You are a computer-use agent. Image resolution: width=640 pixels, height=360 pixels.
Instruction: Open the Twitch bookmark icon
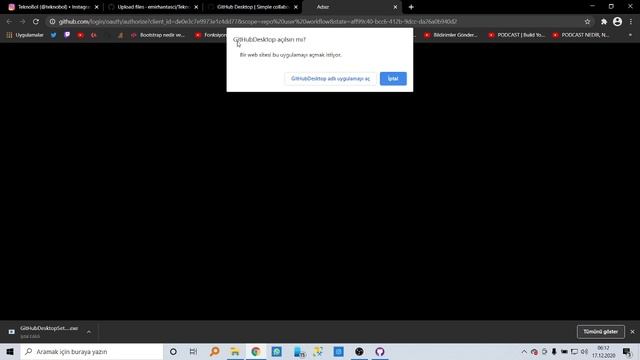(x=67, y=35)
